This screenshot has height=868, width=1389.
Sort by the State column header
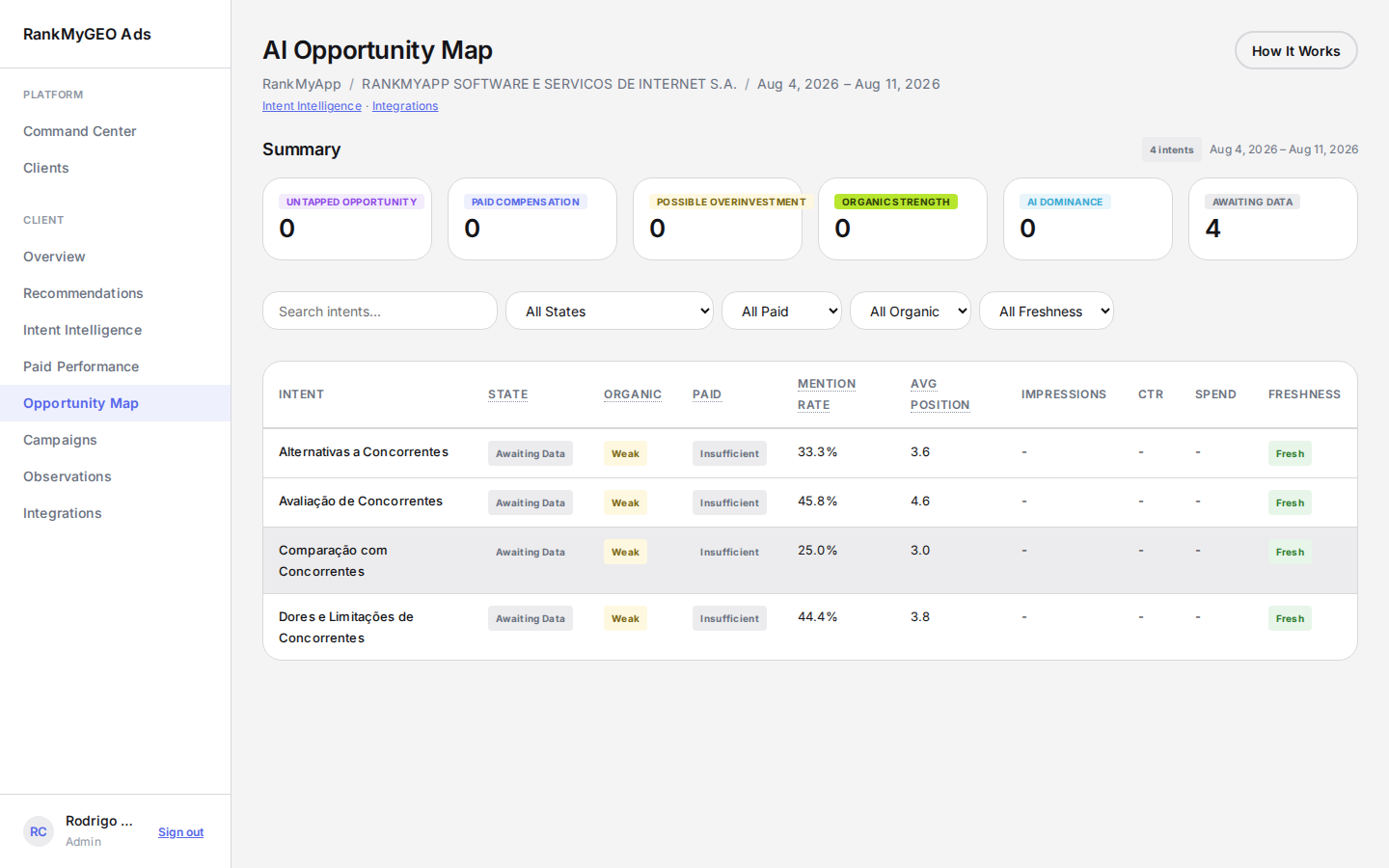[x=507, y=394]
